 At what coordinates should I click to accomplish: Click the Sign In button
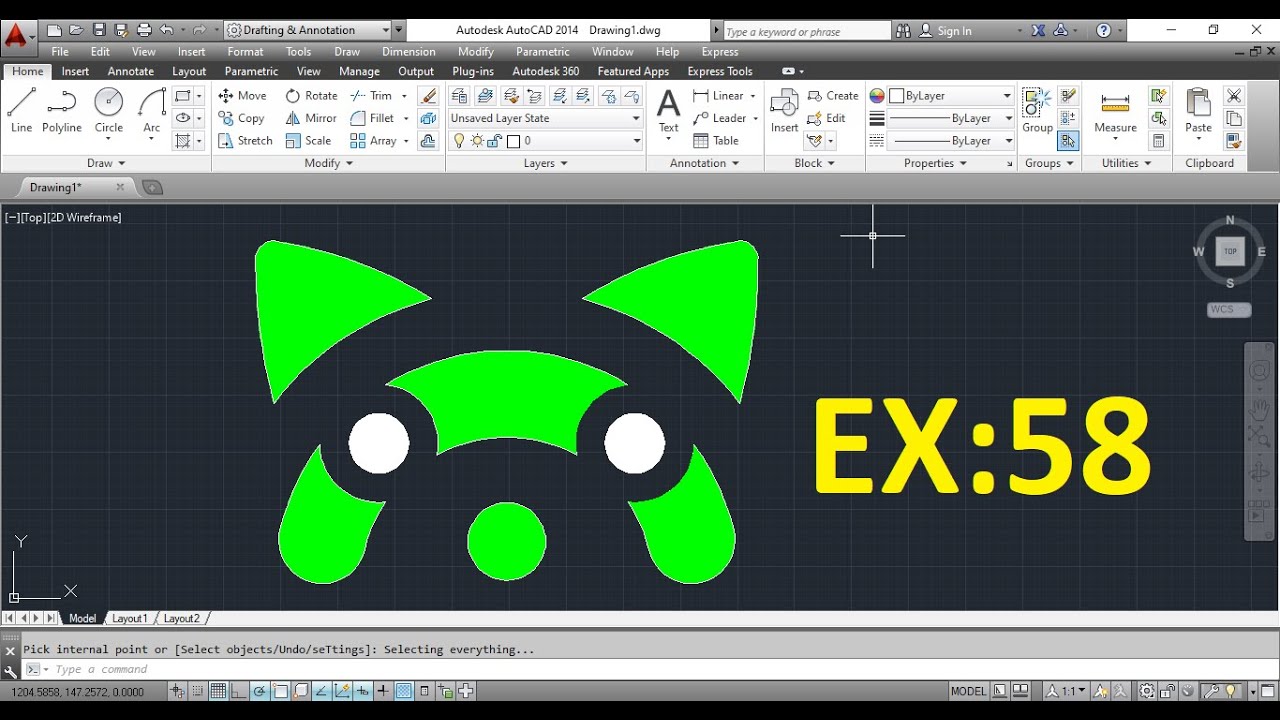point(945,31)
